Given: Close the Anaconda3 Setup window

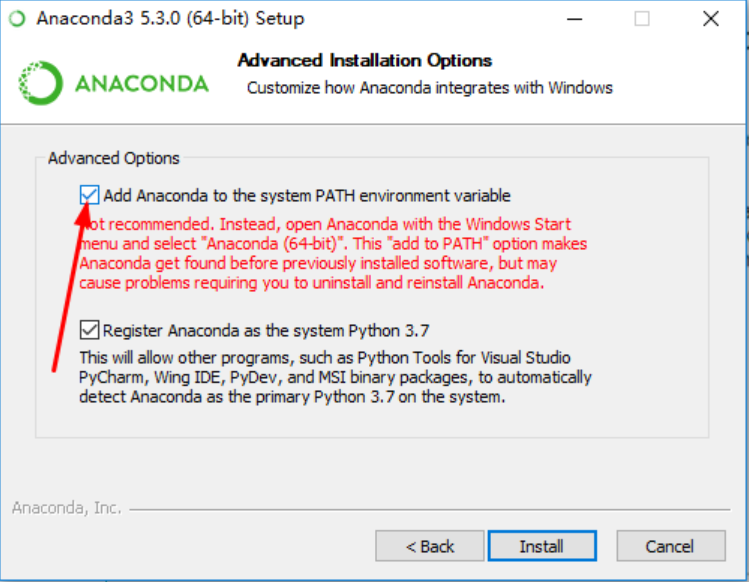Looking at the screenshot, I should pos(711,19).
